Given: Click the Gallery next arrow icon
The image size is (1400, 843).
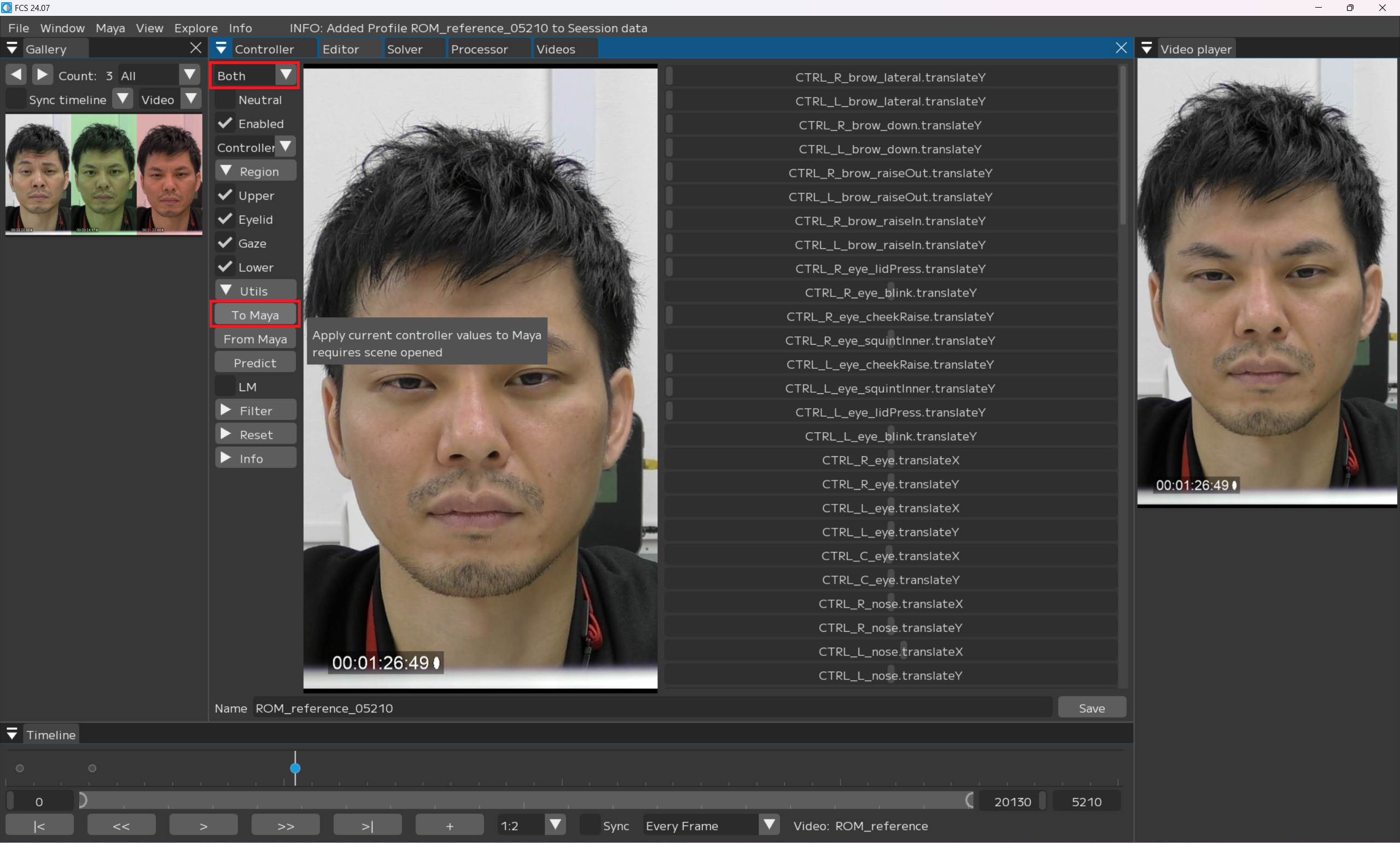Looking at the screenshot, I should click(x=42, y=75).
